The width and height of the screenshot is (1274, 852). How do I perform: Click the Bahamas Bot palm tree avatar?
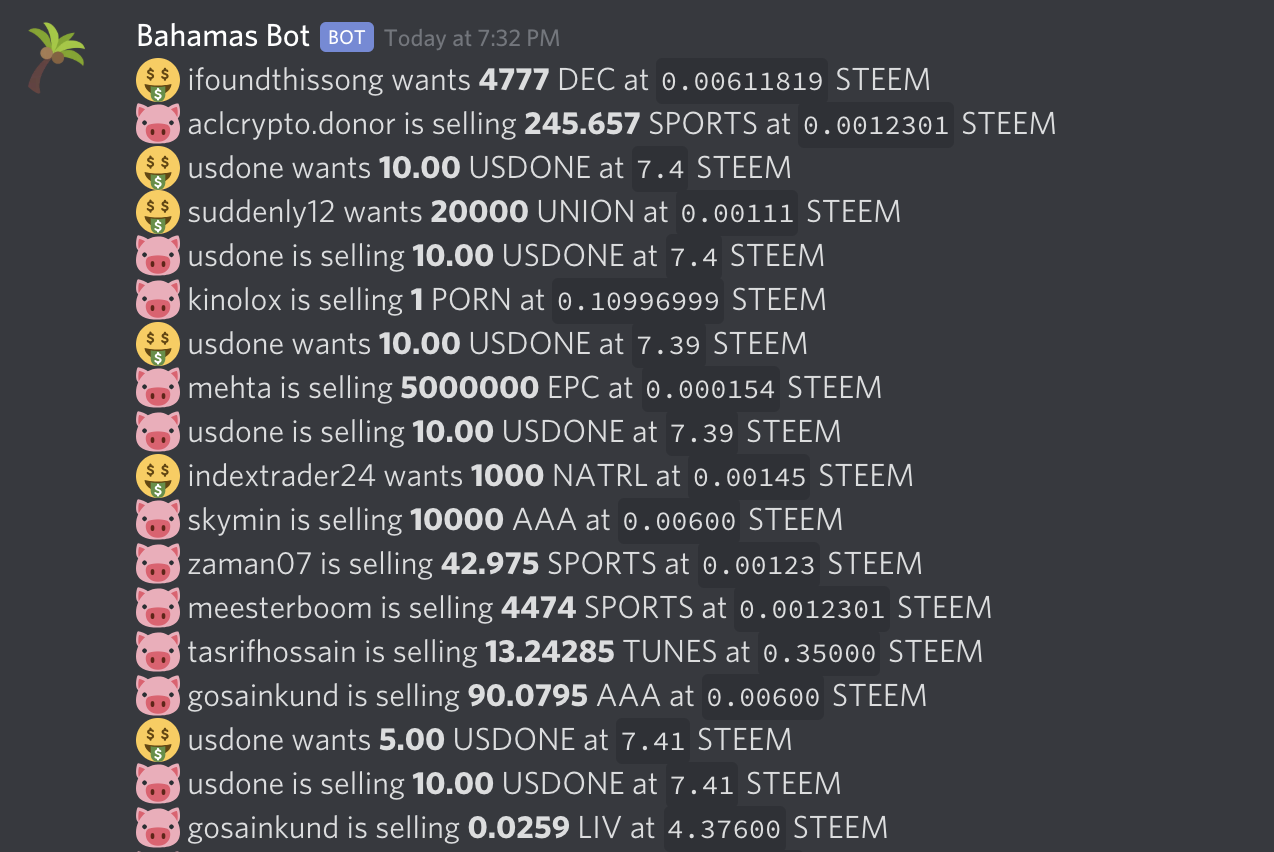pyautogui.click(x=56, y=57)
